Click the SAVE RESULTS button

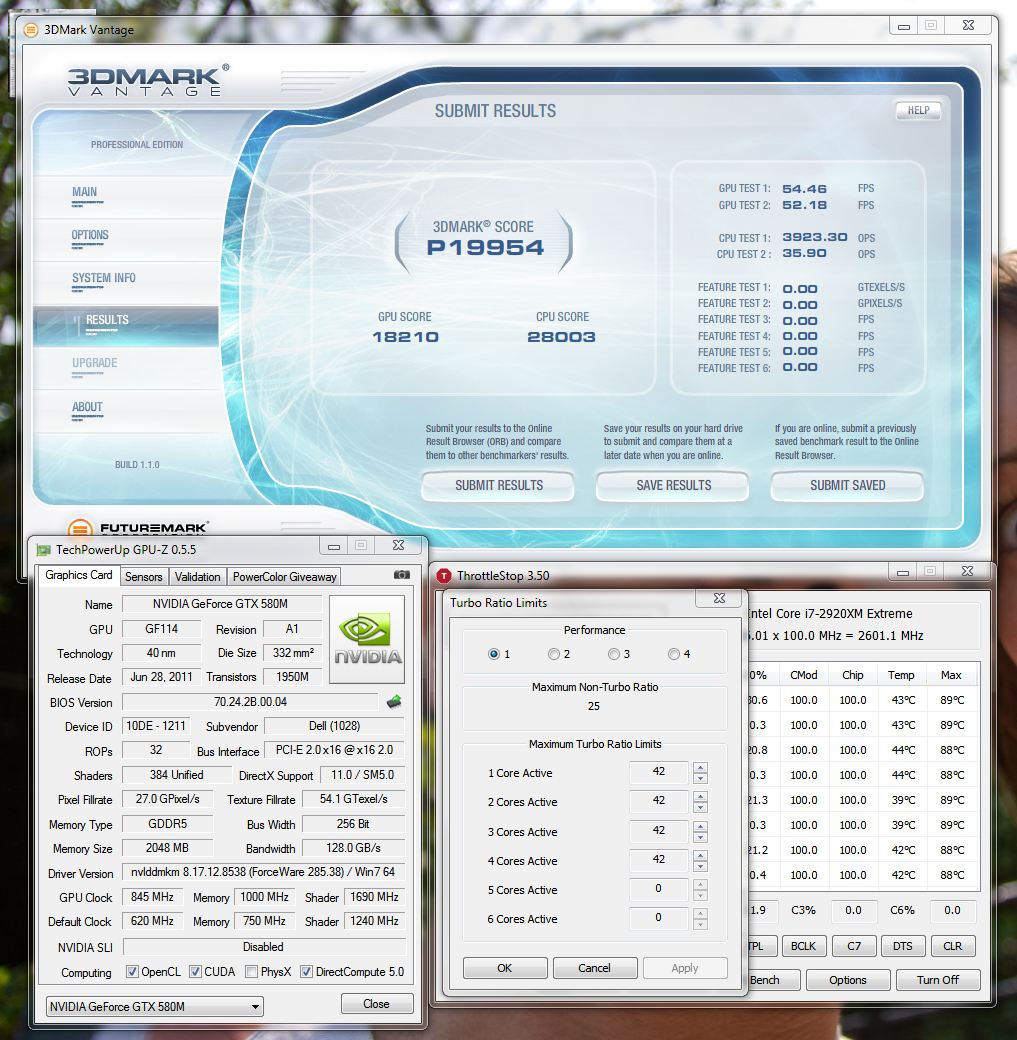(673, 486)
